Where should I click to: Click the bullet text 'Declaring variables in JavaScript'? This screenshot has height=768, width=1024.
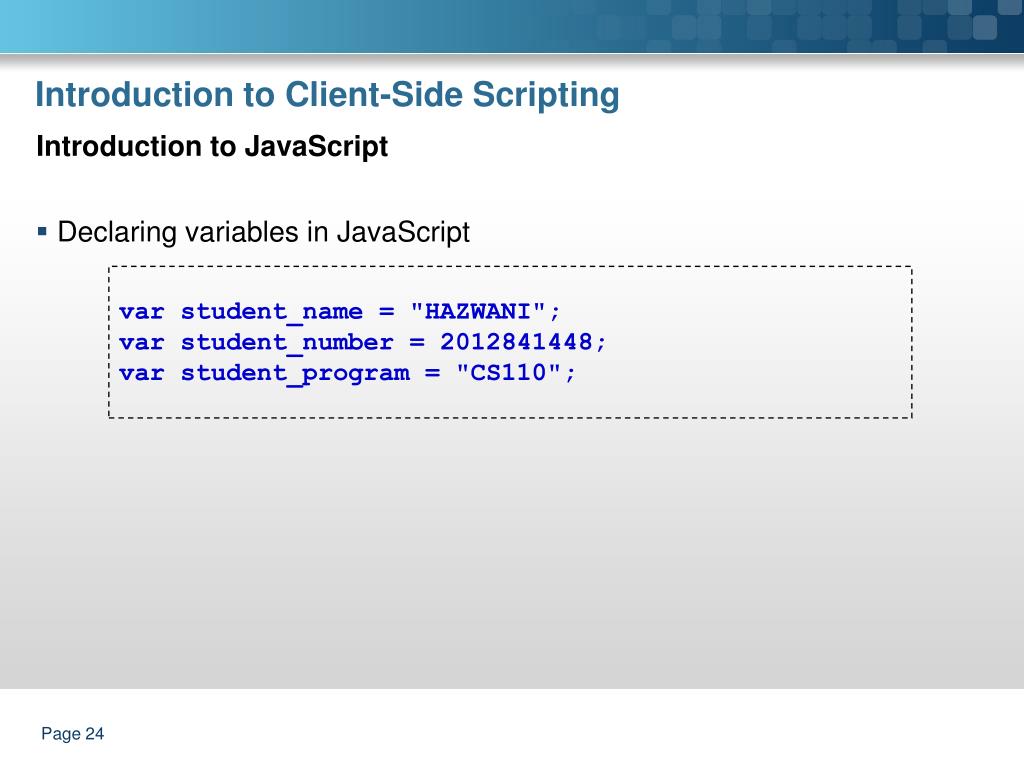(x=263, y=232)
